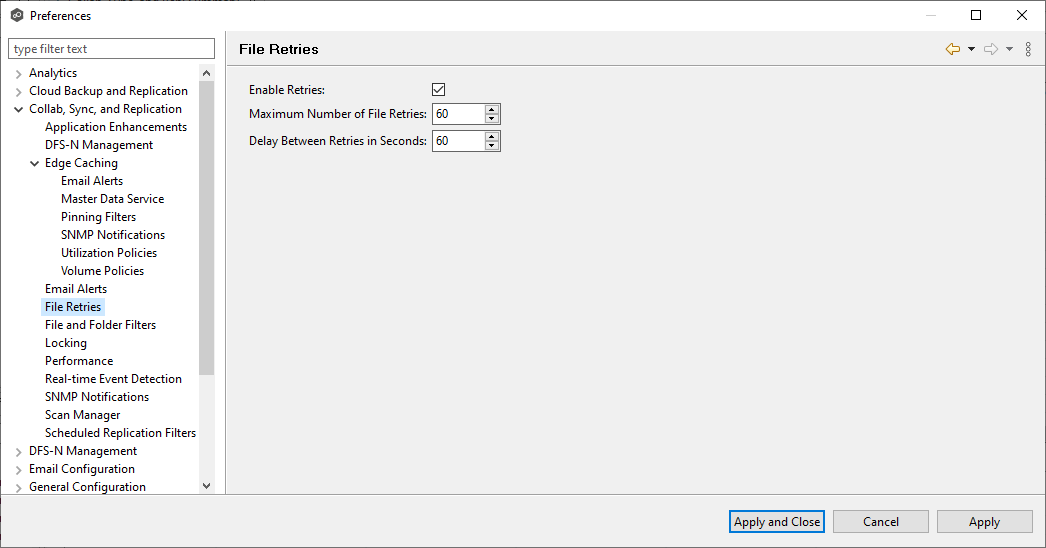
Task: Click the Apply button
Action: click(x=984, y=521)
